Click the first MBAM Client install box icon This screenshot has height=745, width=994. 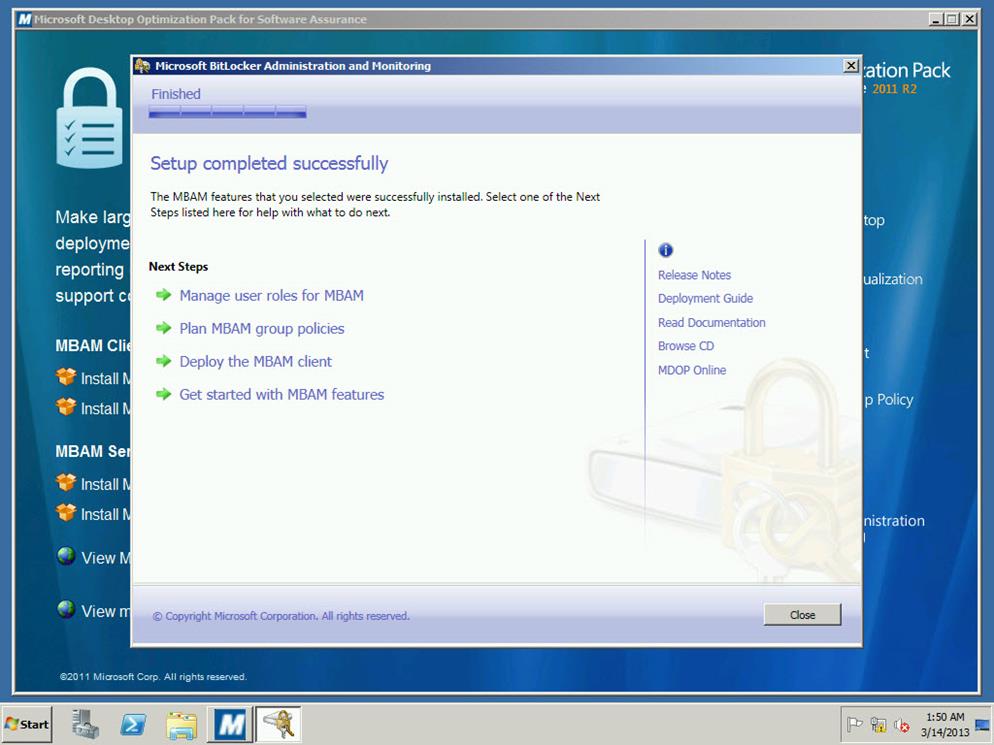click(x=66, y=377)
